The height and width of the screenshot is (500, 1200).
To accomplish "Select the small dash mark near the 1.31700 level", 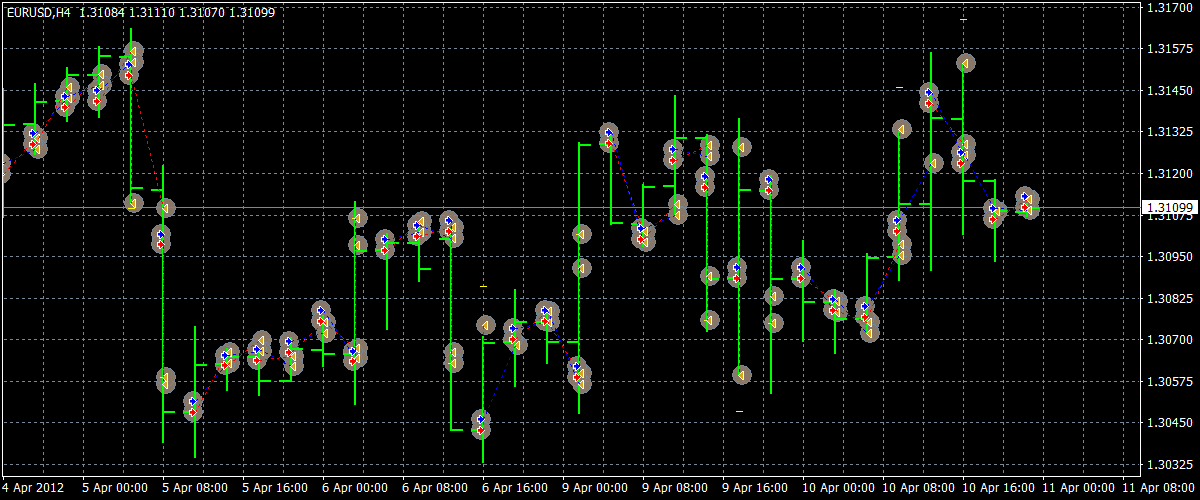I will coord(964,19).
